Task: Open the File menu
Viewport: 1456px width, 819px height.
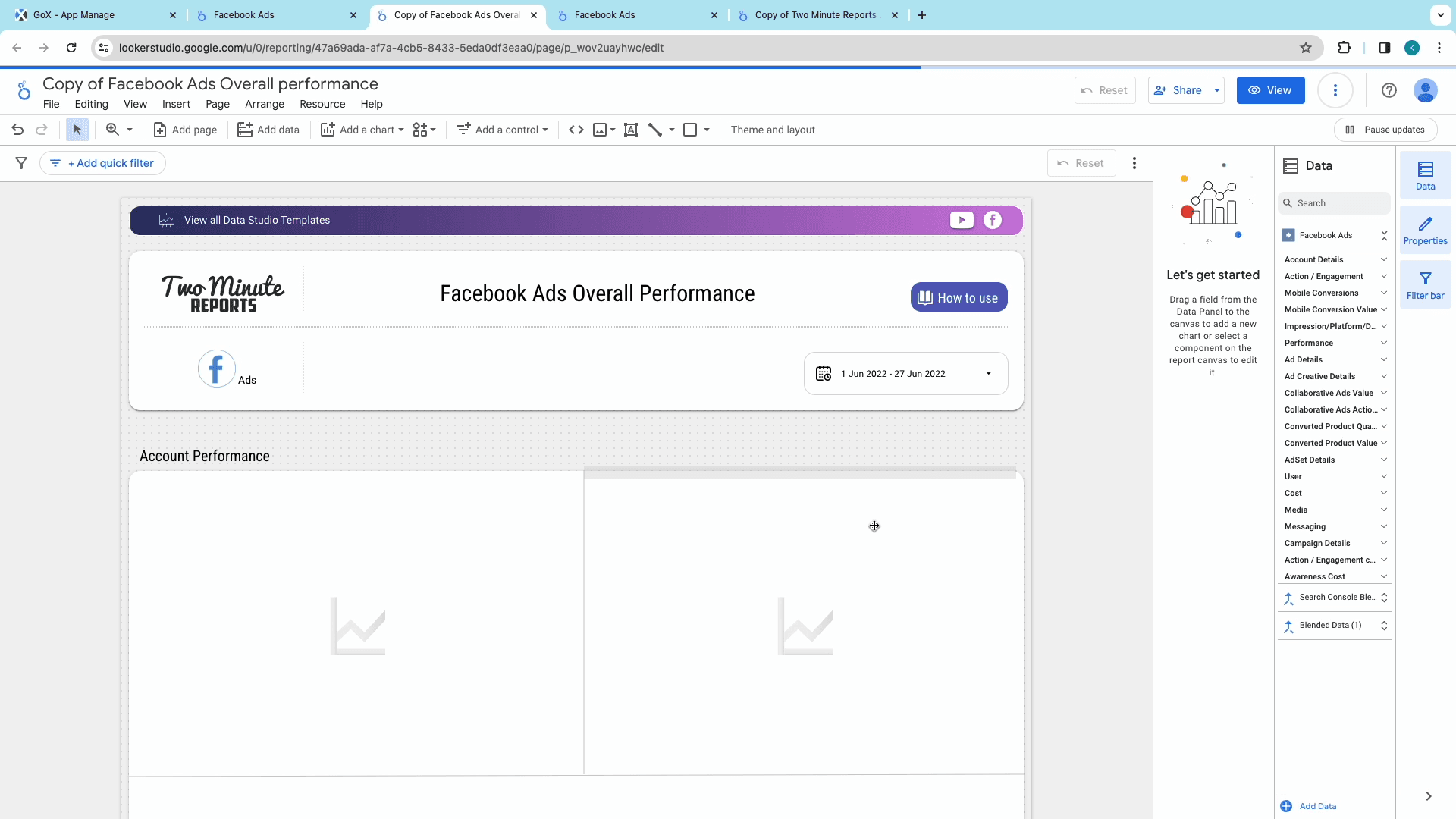Action: [51, 104]
